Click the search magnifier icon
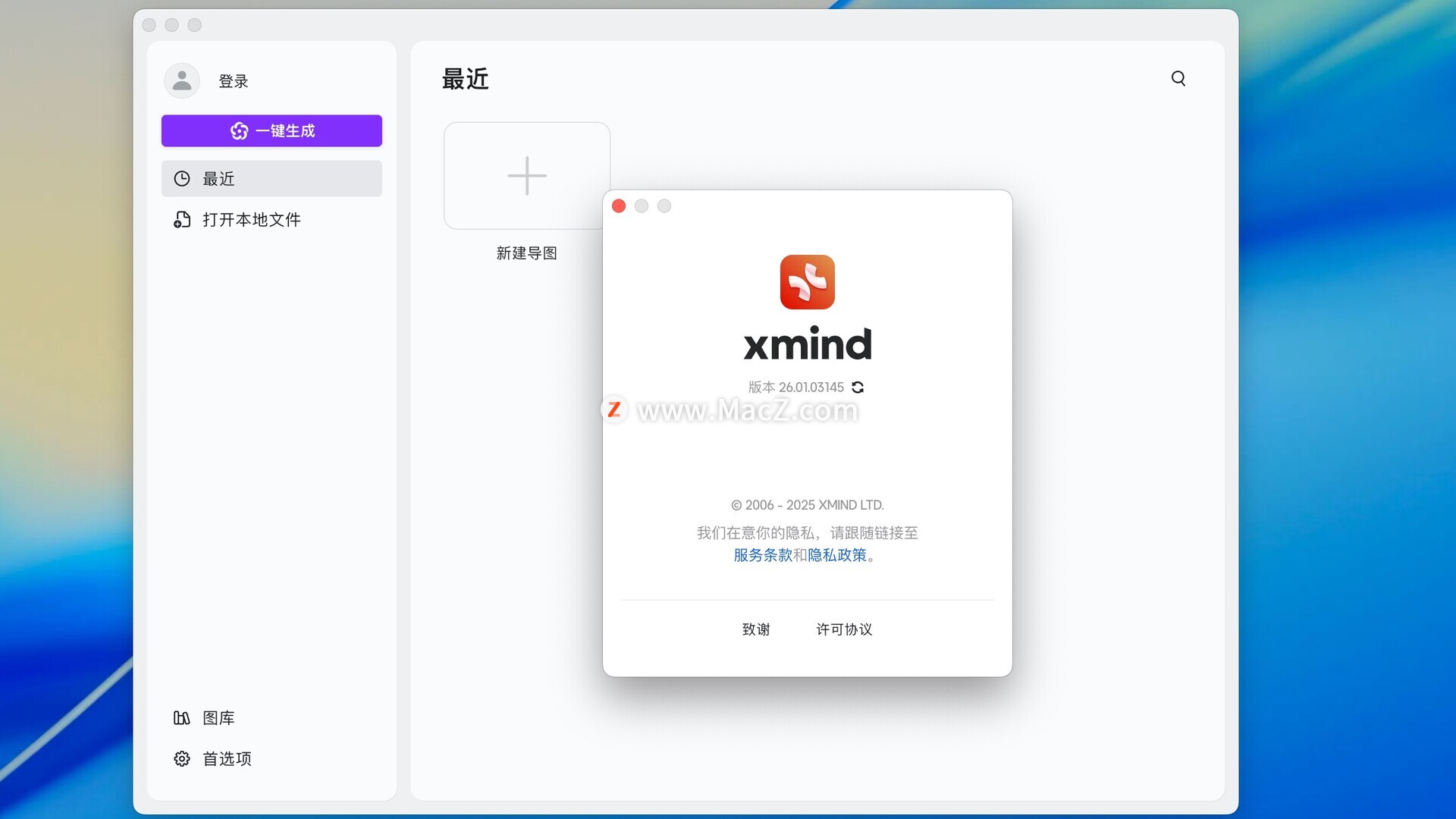Viewport: 1456px width, 819px height. 1178,79
